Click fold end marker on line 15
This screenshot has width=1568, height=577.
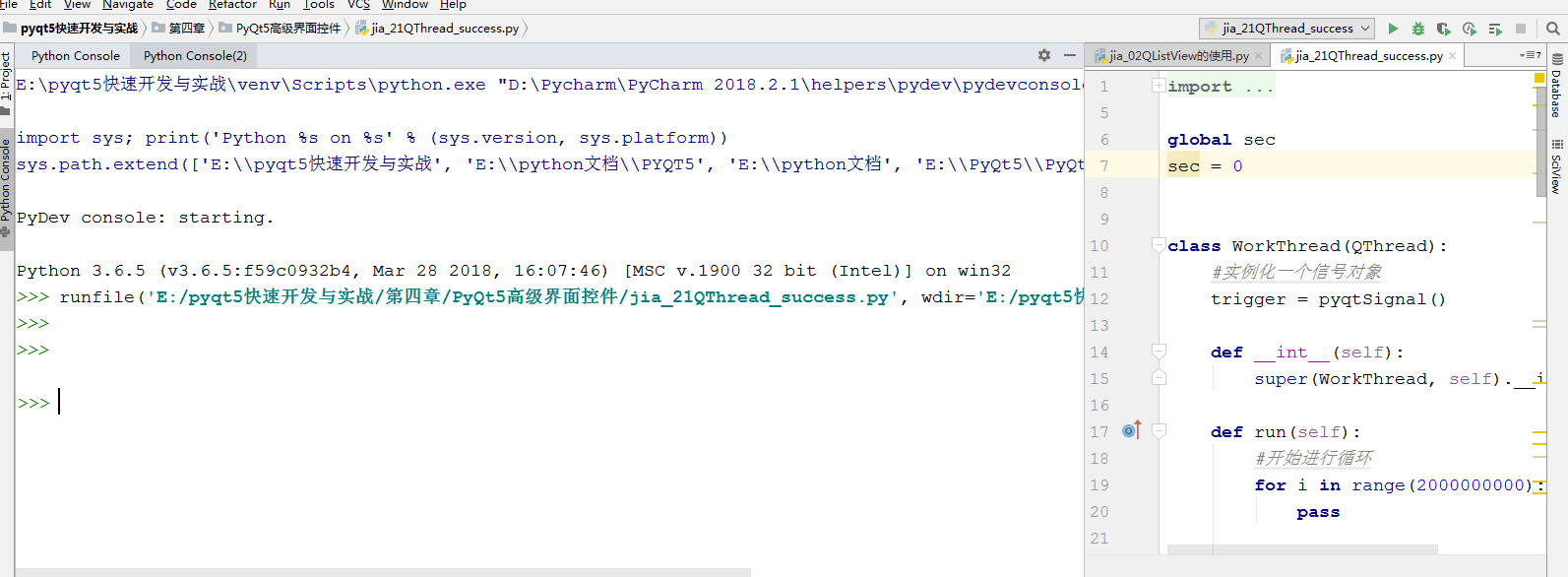coord(1159,378)
